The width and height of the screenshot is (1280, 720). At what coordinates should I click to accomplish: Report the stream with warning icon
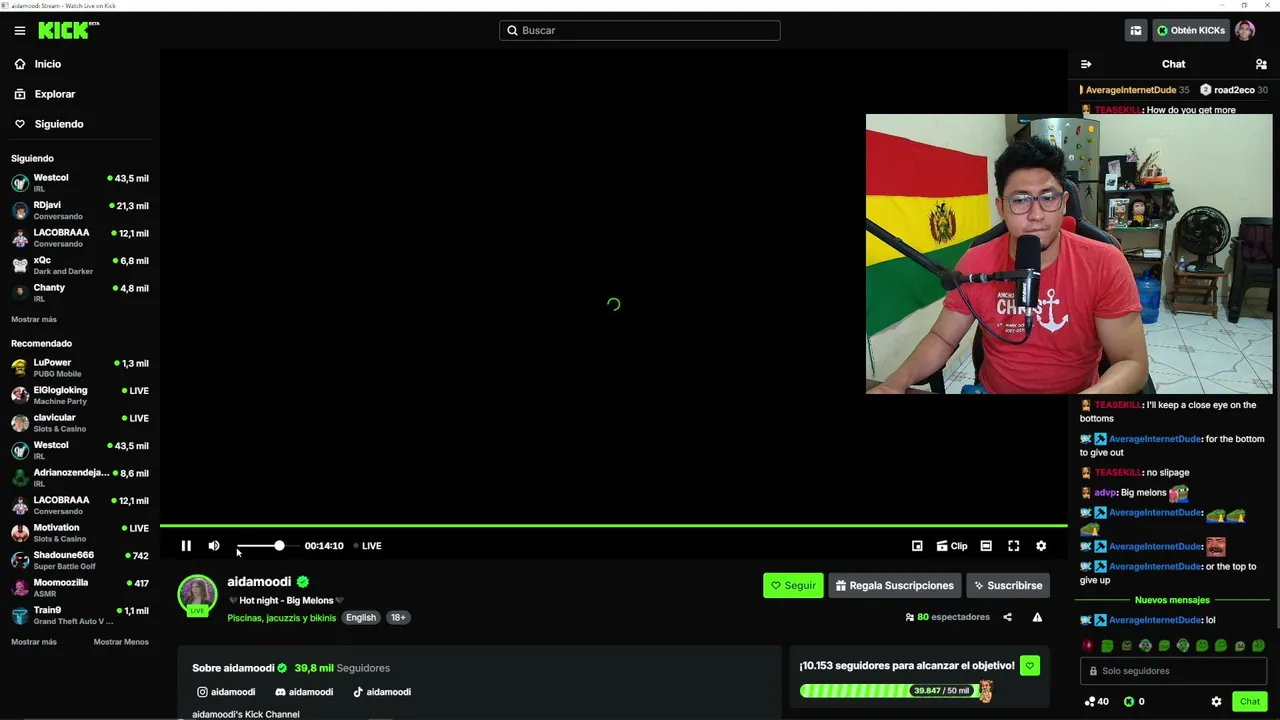point(1037,617)
